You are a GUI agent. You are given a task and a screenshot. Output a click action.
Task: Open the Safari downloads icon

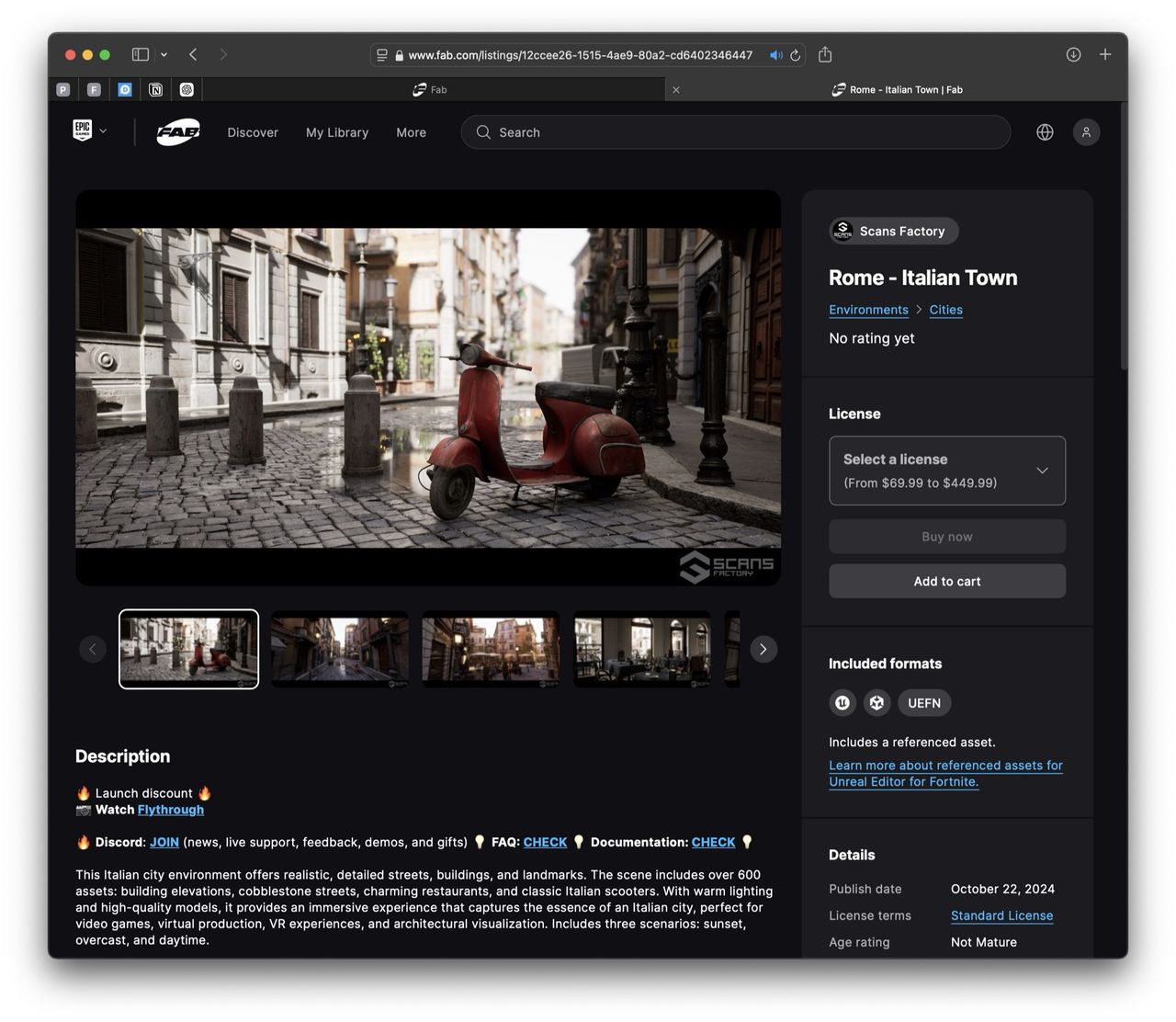tap(1073, 55)
